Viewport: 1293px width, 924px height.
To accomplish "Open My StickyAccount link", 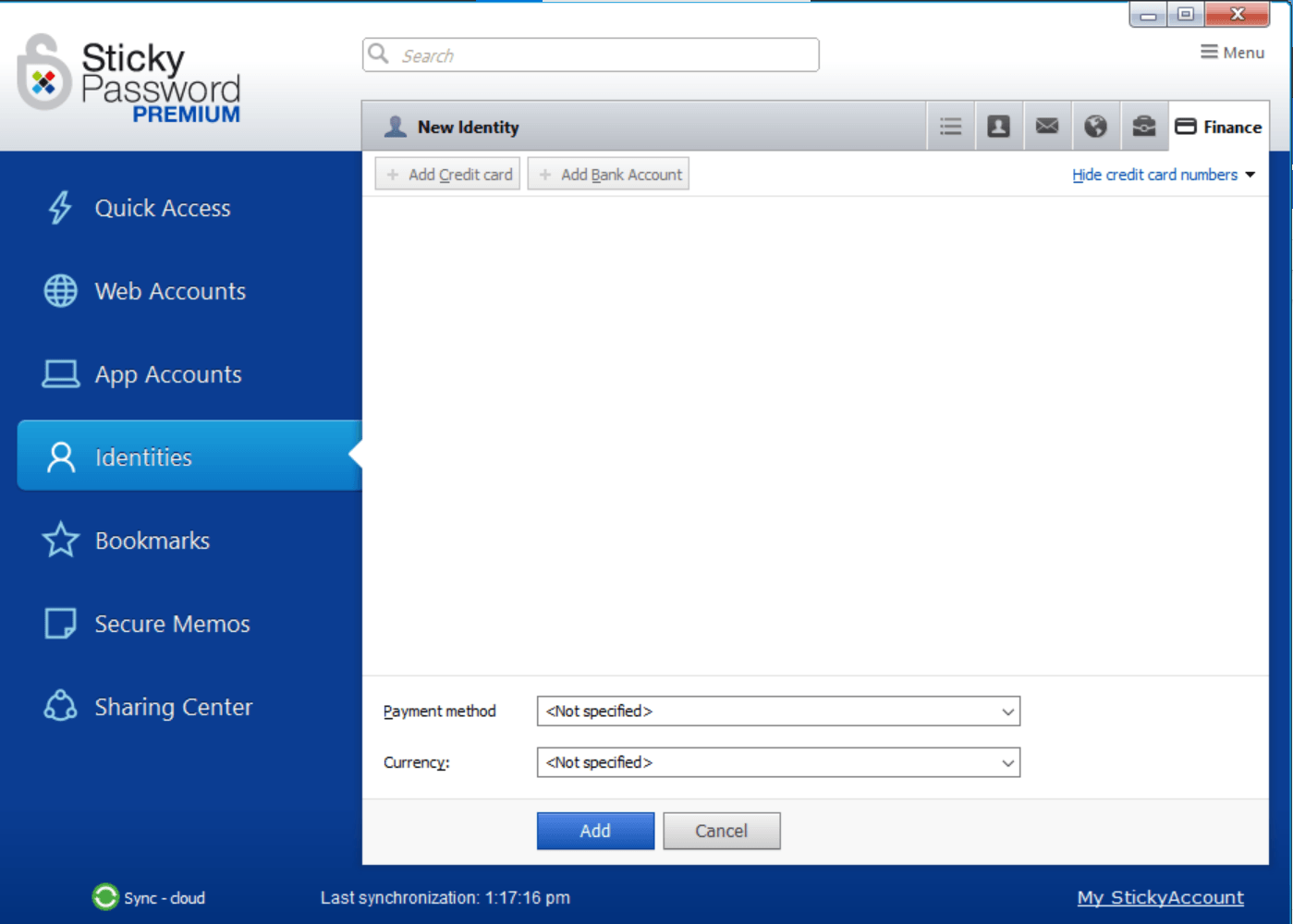I will tap(1160, 896).
